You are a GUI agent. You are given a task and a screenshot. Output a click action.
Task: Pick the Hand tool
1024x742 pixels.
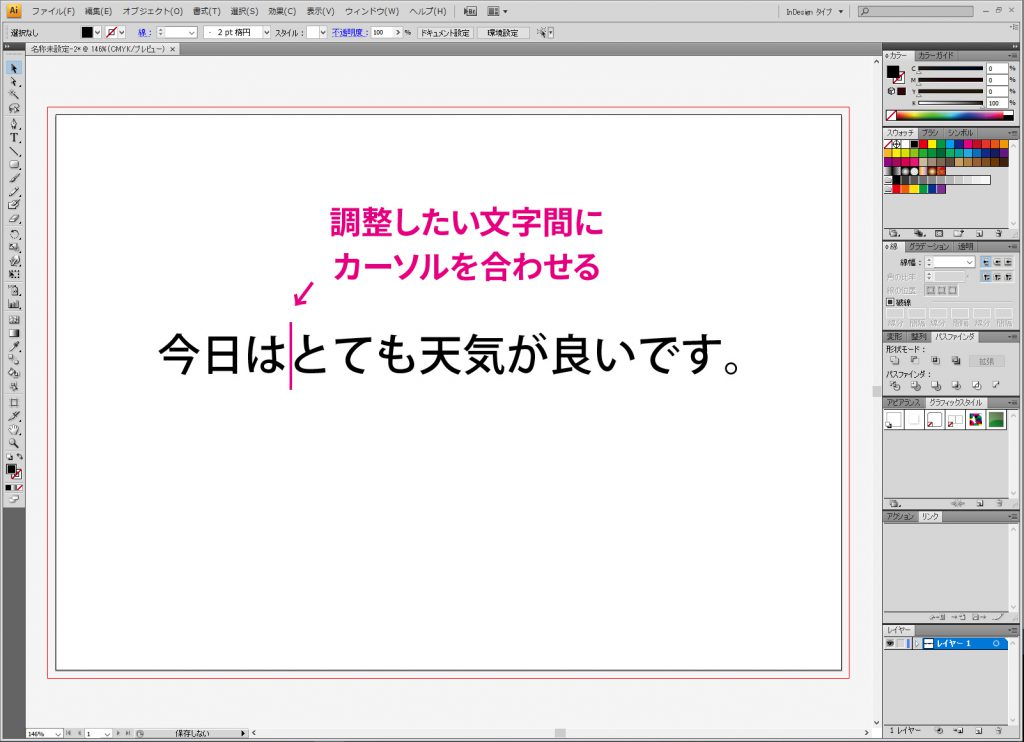(14, 429)
